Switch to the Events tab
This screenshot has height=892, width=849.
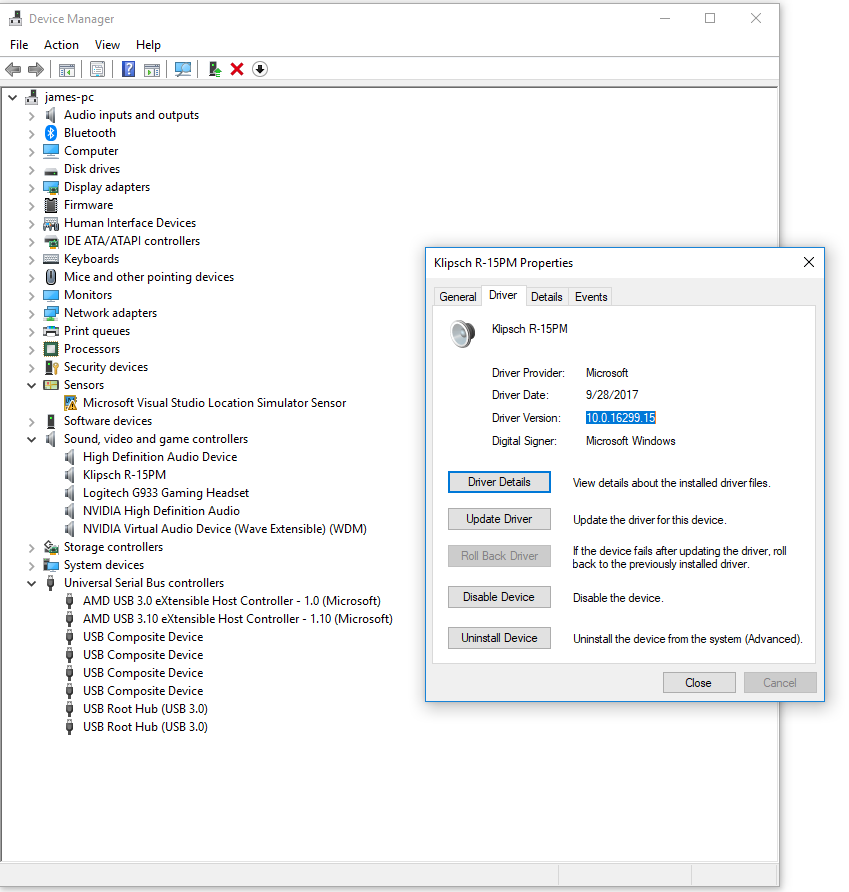pos(591,296)
